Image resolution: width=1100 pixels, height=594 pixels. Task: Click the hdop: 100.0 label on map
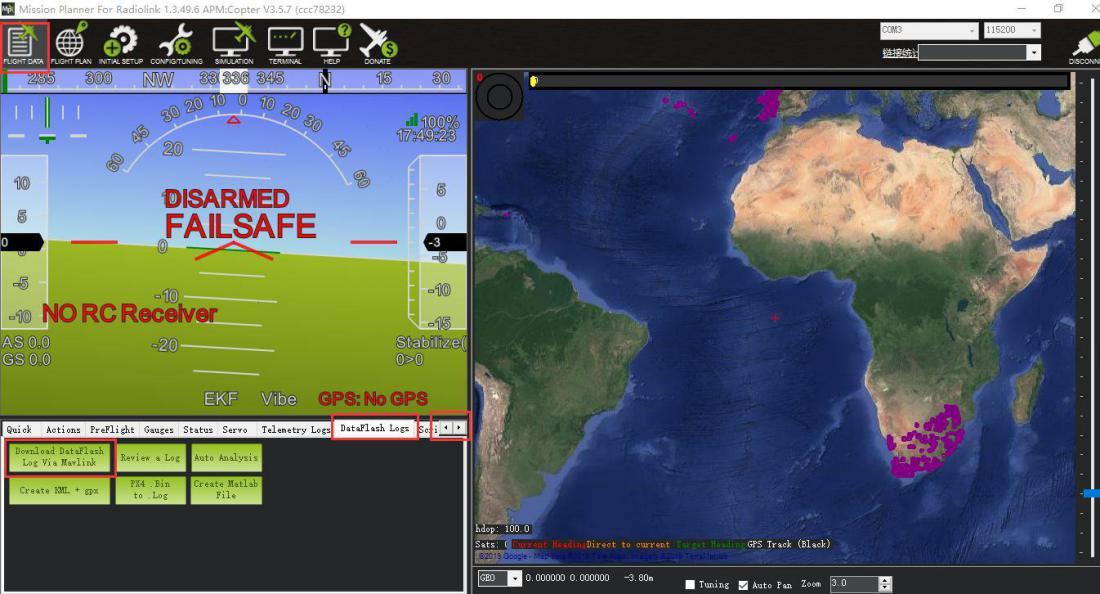(x=503, y=529)
